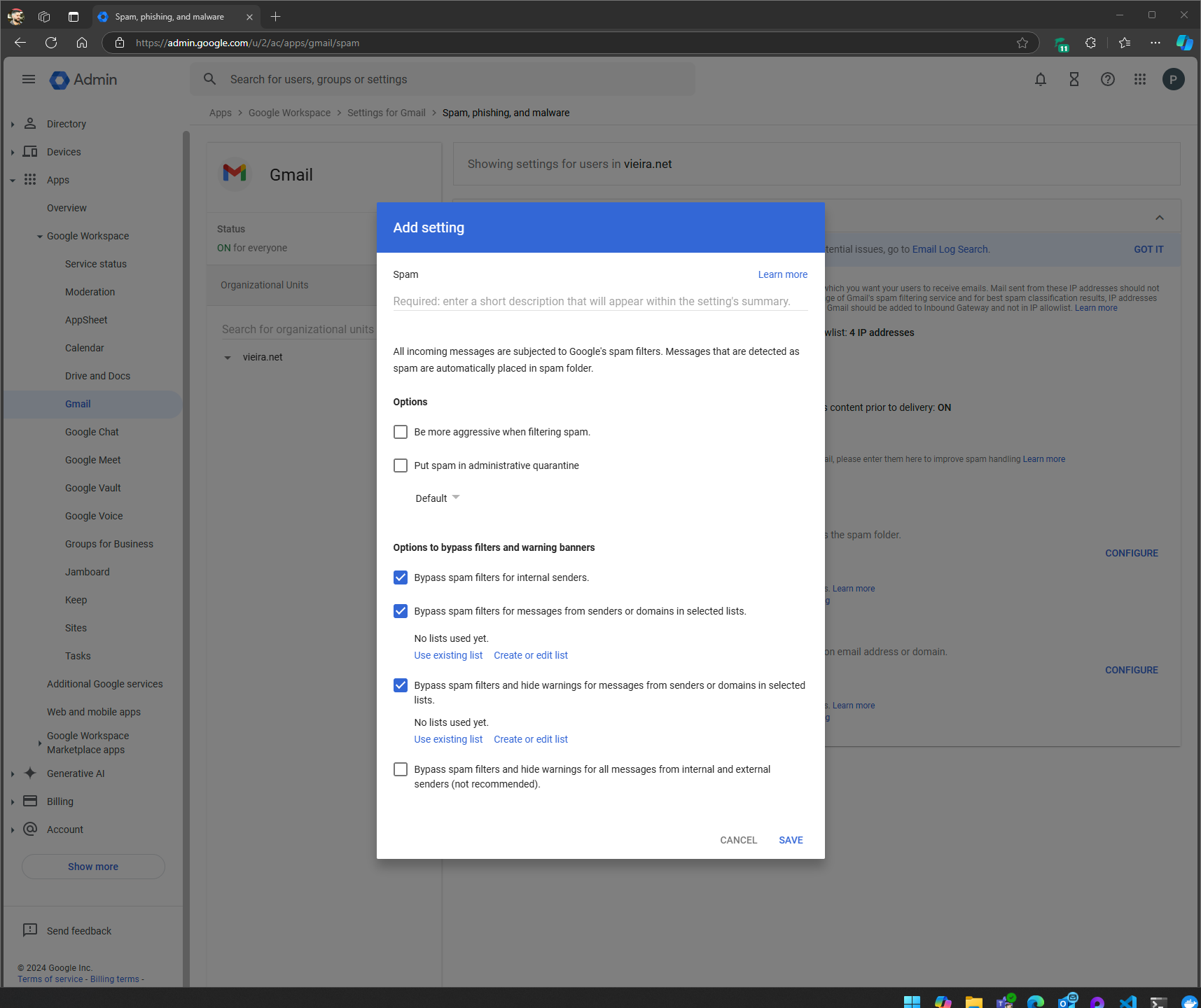This screenshot has width=1201, height=1008.
Task: Open the Default quarantine dropdown
Action: tap(437, 498)
